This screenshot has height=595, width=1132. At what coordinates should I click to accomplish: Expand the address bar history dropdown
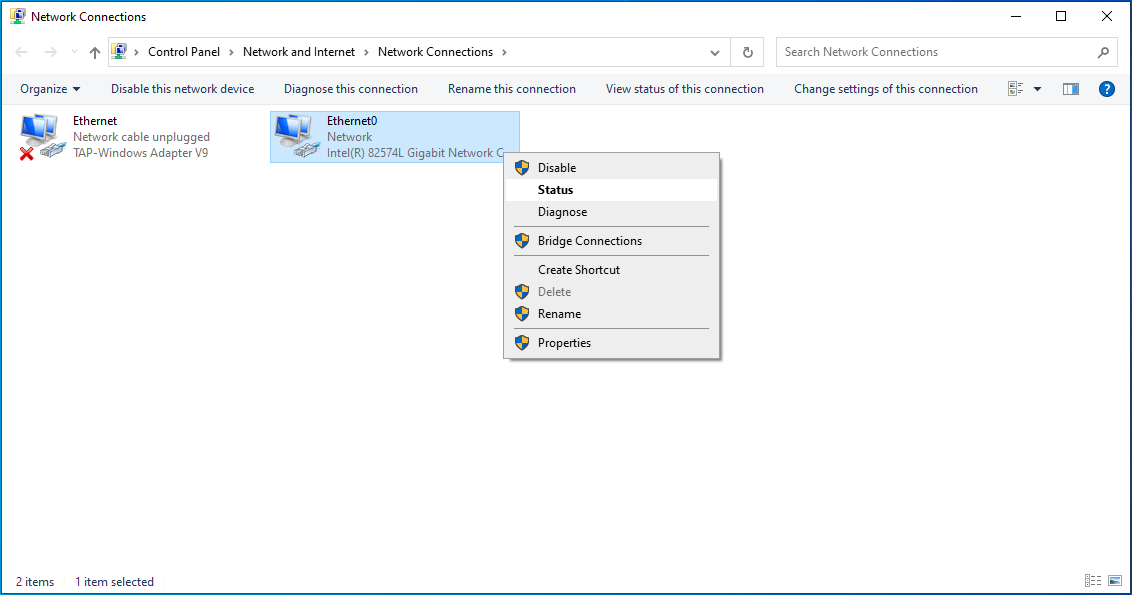[715, 52]
